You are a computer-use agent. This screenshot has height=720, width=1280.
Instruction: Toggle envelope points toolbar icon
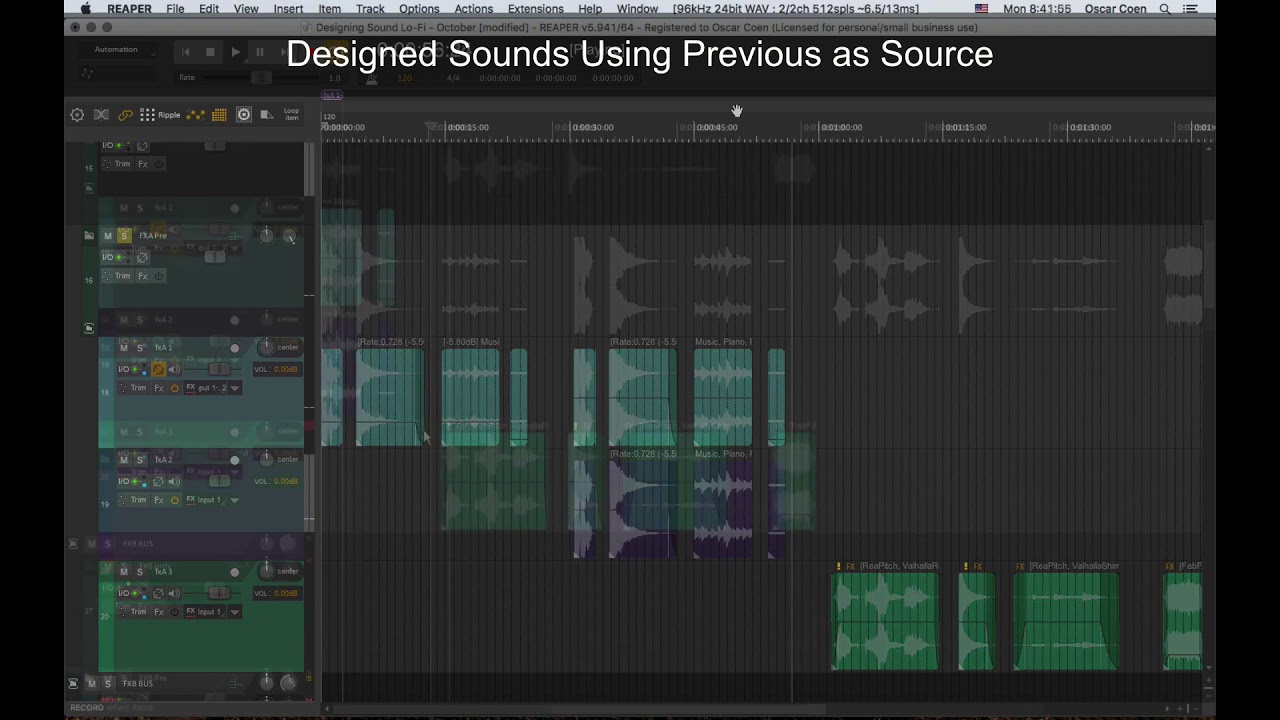coord(196,115)
